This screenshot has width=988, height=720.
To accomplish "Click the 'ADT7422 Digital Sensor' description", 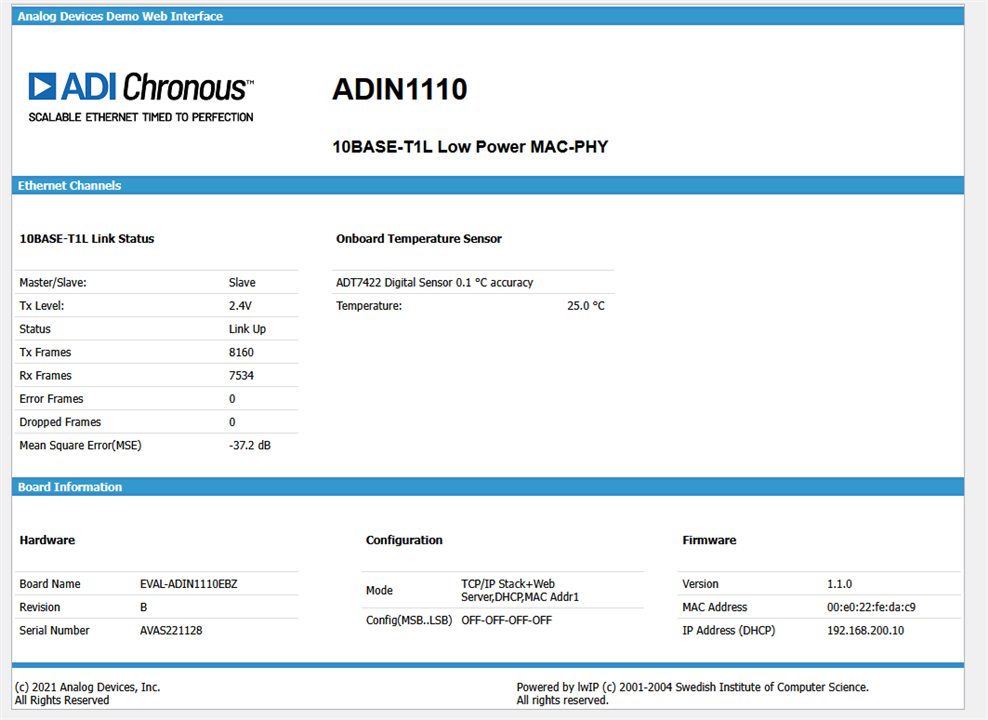I will [x=434, y=282].
